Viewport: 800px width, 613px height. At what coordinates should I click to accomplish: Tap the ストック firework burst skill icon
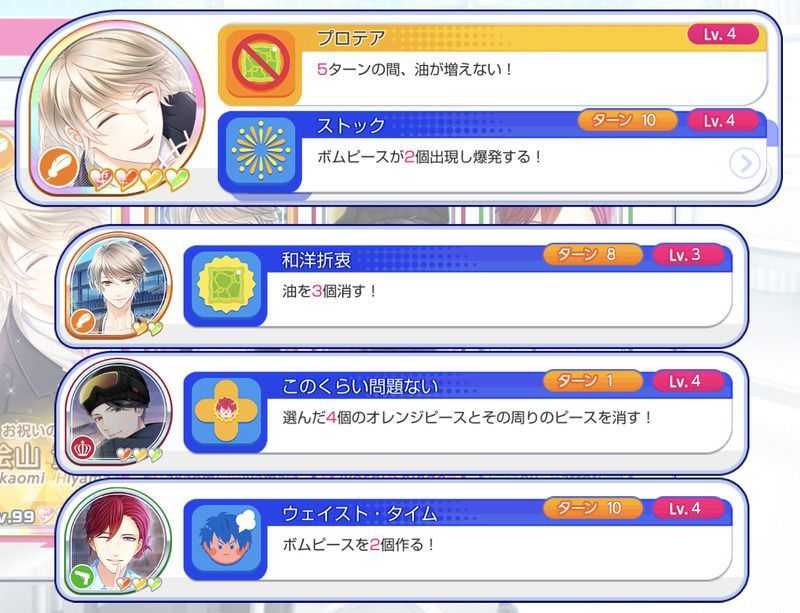pyautogui.click(x=260, y=151)
